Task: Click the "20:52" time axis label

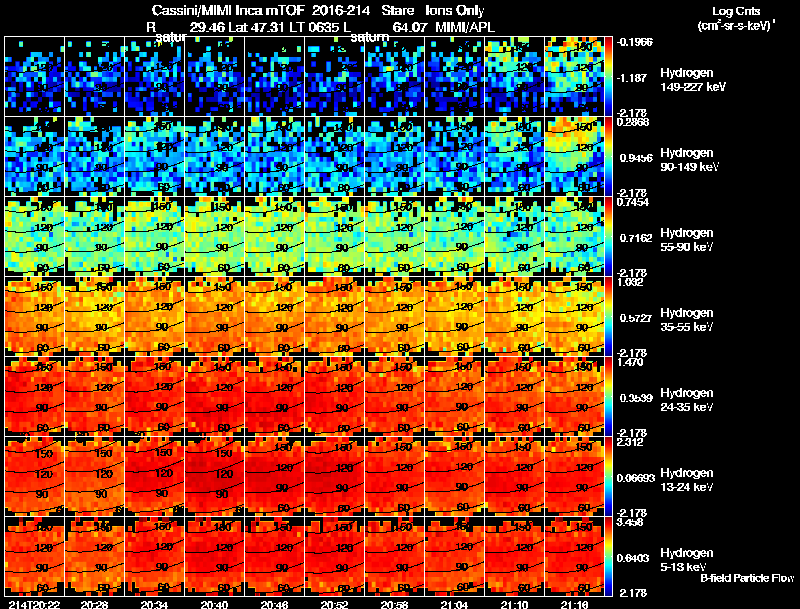Action: (335, 604)
